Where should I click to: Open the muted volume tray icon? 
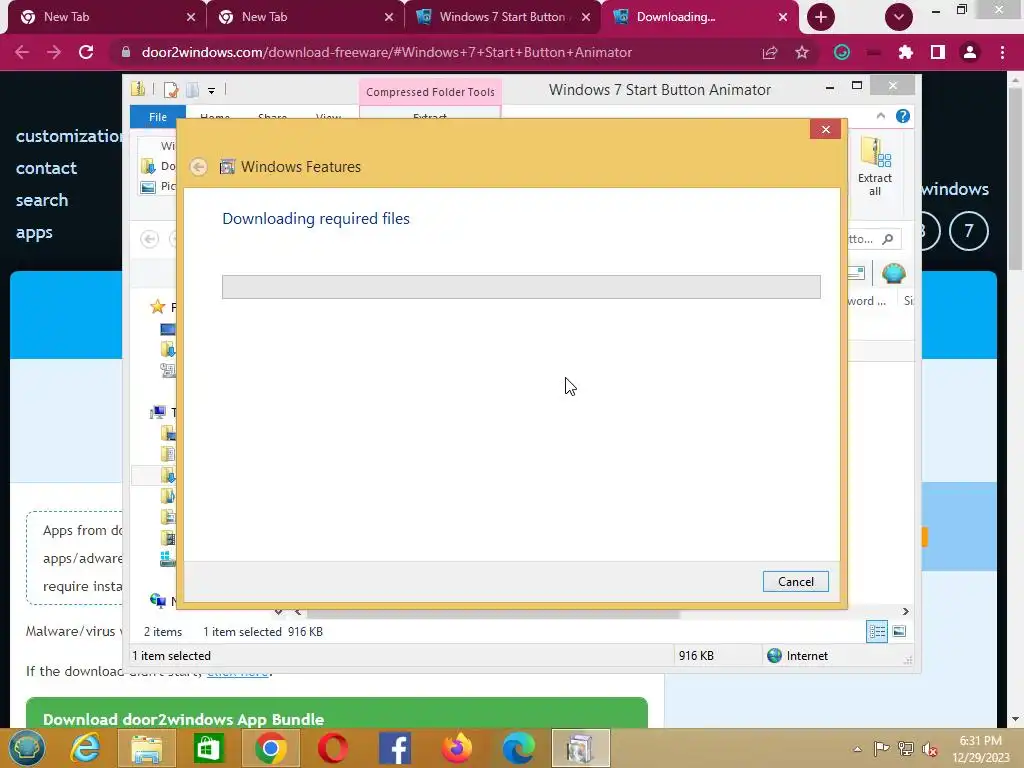(x=930, y=749)
